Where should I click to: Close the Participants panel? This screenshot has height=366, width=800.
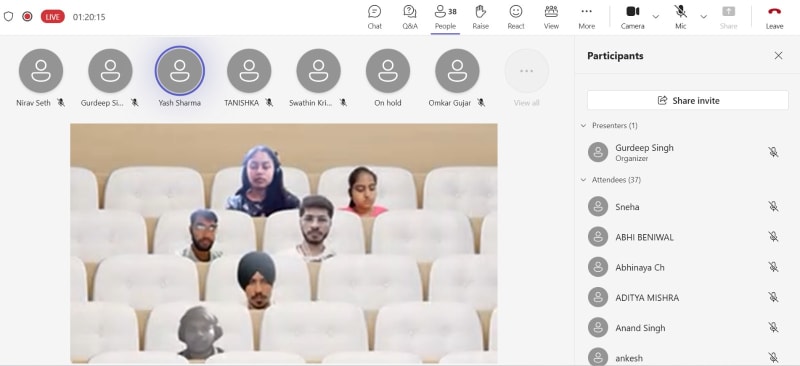click(778, 56)
